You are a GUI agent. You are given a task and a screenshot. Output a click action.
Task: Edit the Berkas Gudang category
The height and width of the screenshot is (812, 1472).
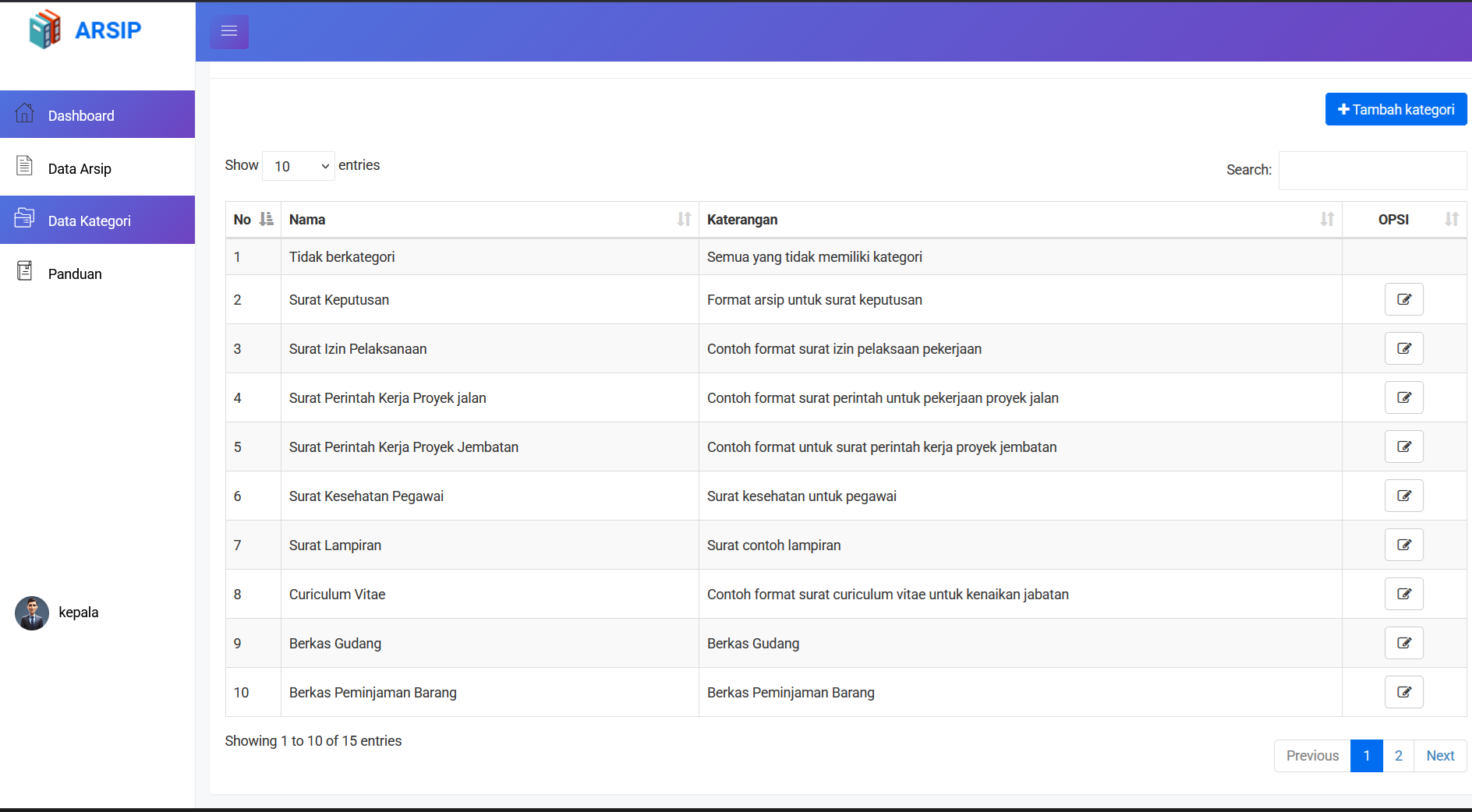pos(1404,643)
